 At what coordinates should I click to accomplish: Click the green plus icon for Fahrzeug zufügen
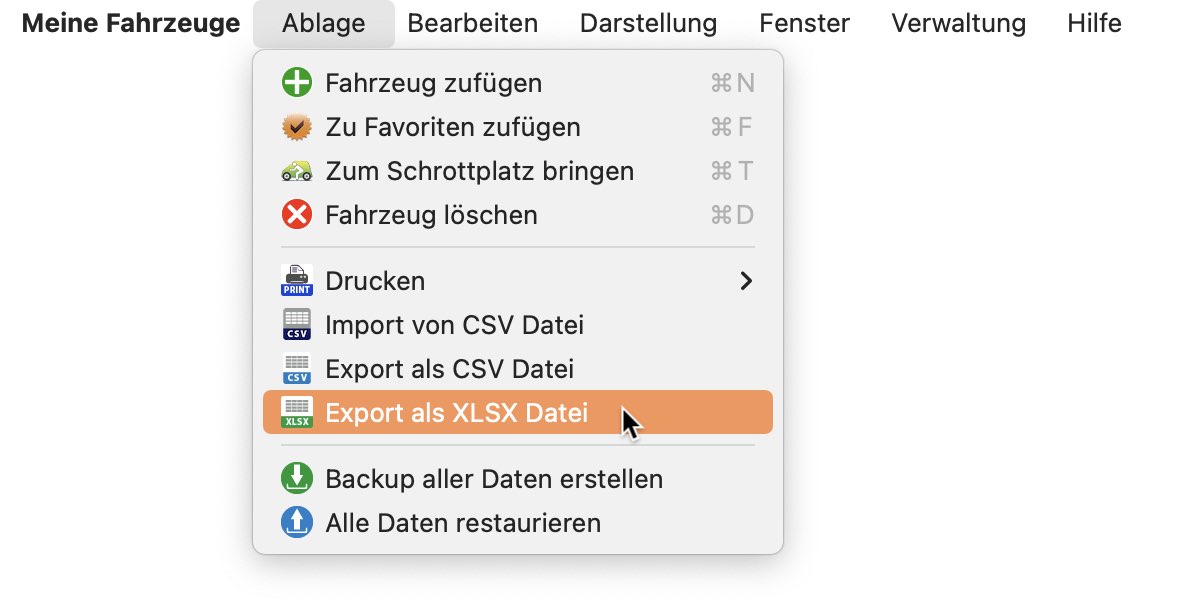point(297,83)
